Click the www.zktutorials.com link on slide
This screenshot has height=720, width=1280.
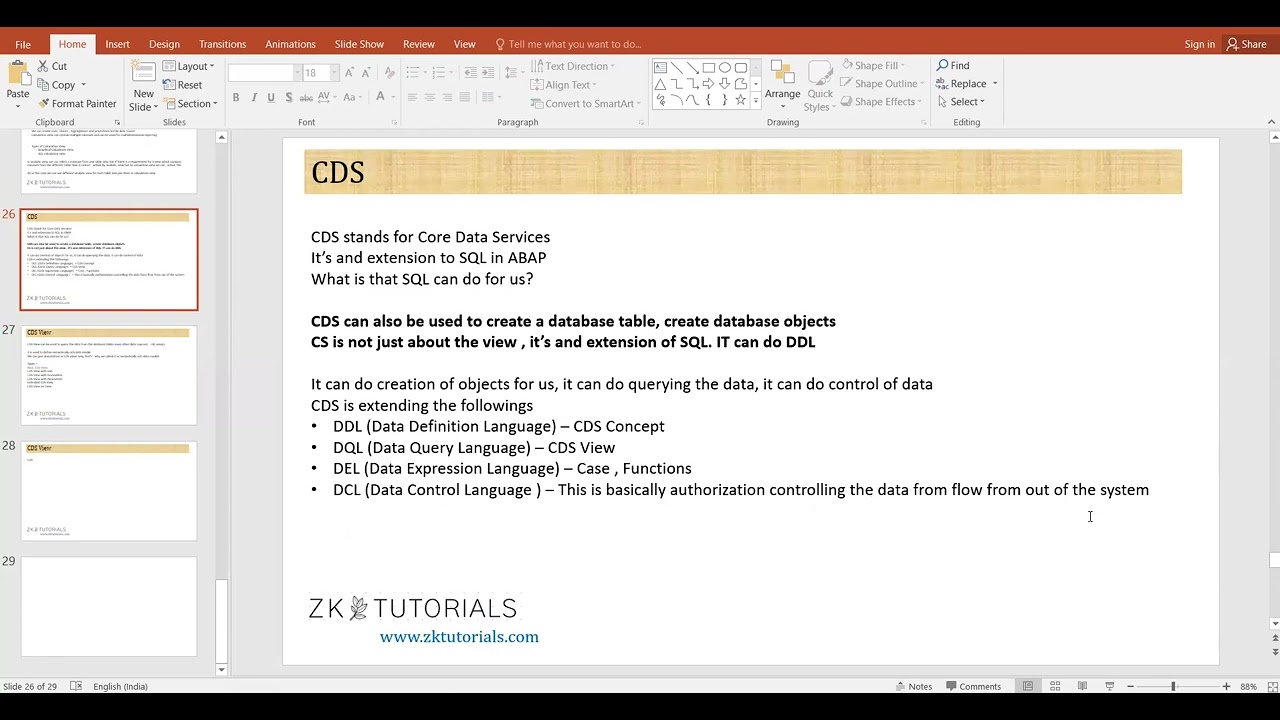459,637
